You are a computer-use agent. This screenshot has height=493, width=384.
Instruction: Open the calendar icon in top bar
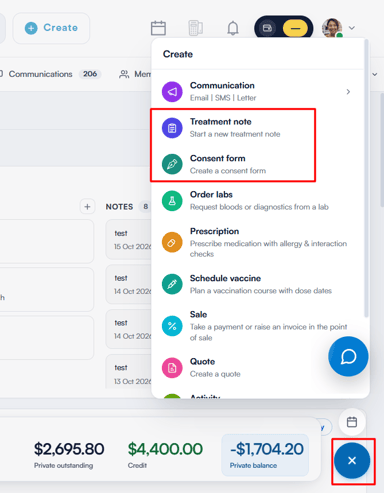[x=158, y=28]
